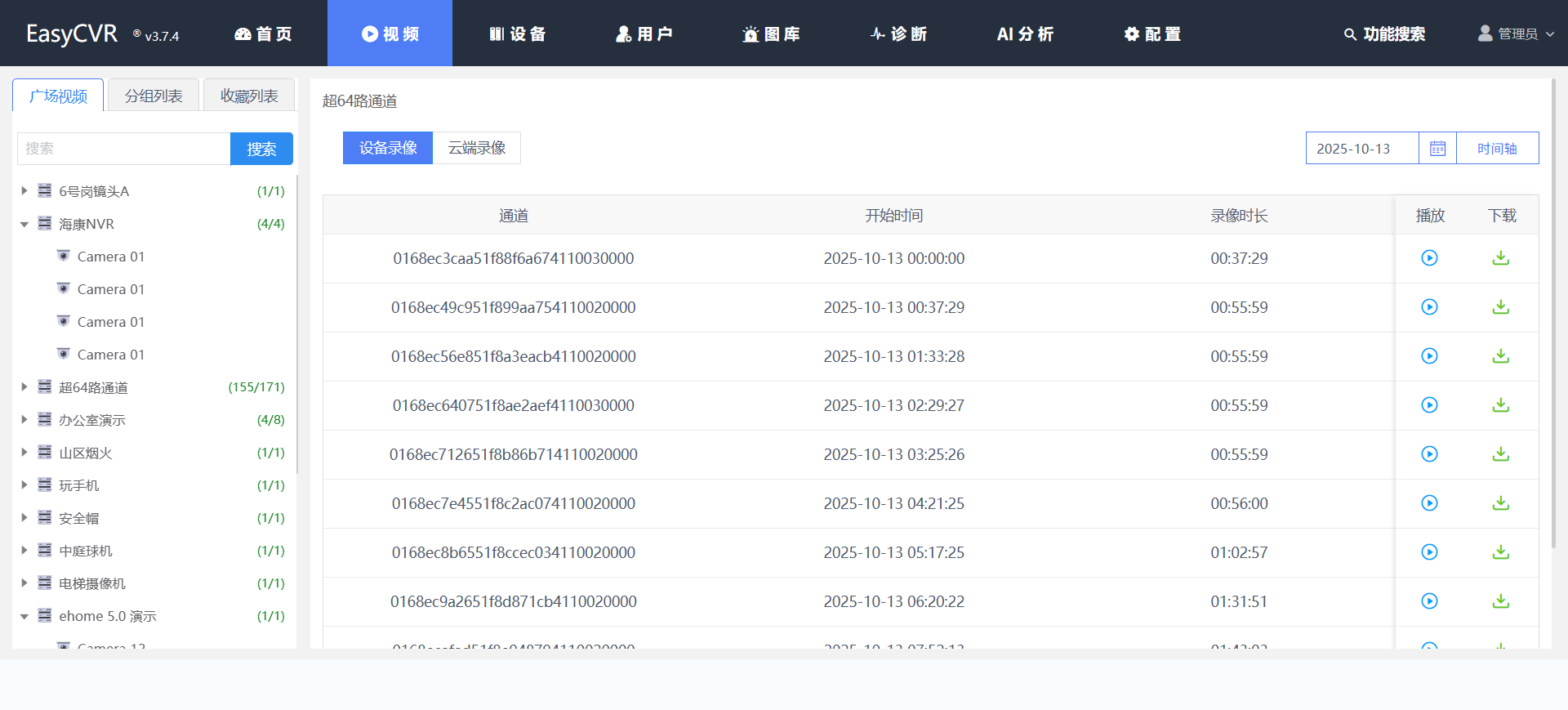Download the recording starting at 03:25:26
This screenshot has width=1568, height=710.
tap(1500, 454)
